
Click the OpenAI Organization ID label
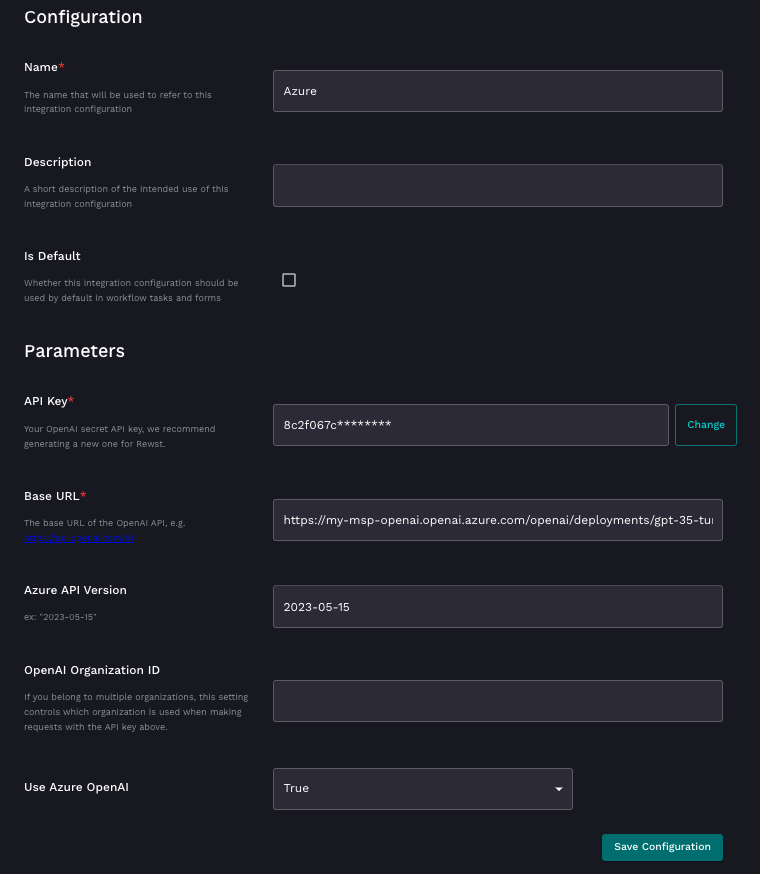click(92, 670)
